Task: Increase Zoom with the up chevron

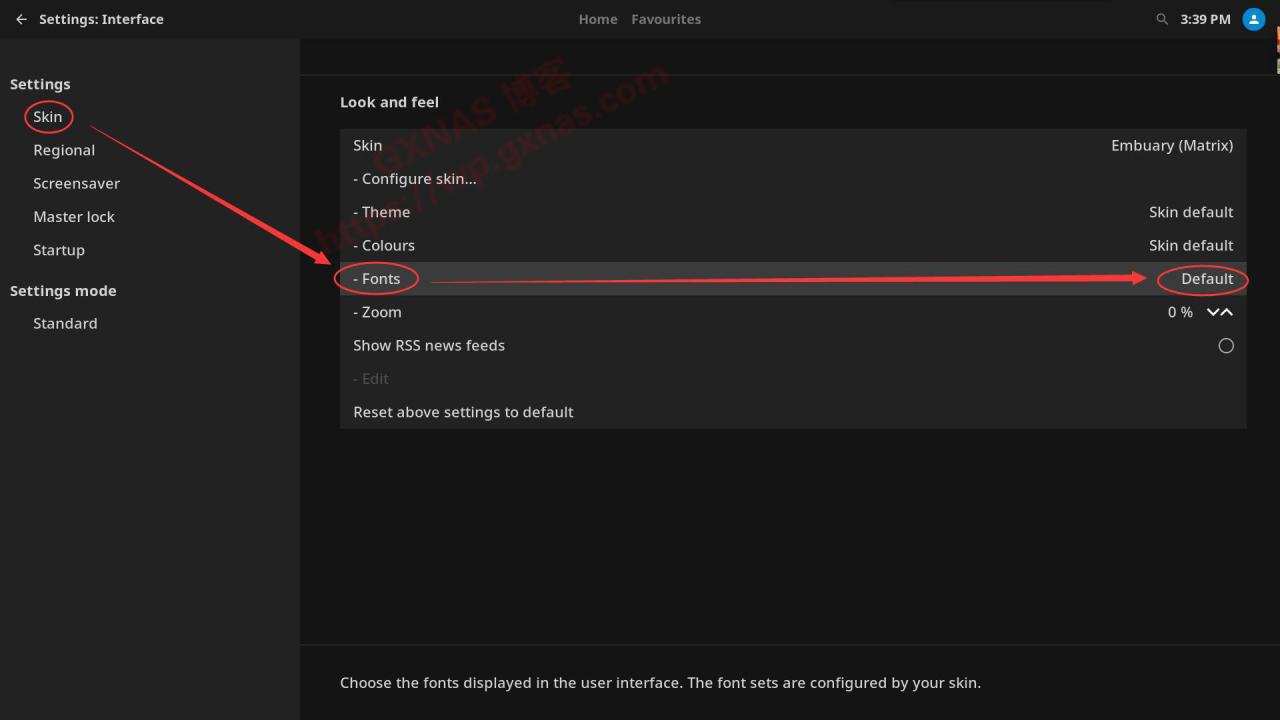Action: 1227,312
